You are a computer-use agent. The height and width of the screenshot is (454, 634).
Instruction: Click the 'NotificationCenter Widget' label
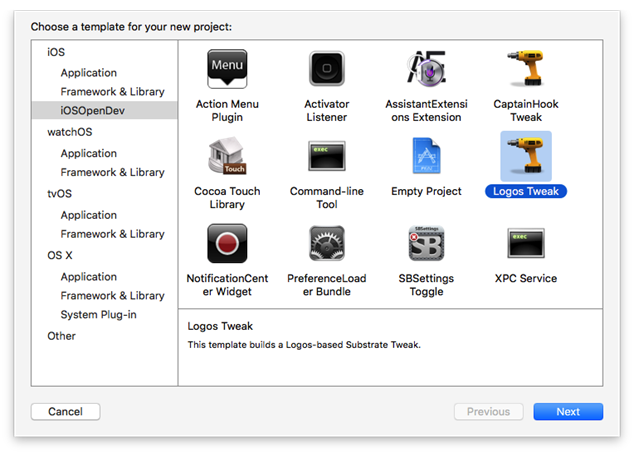227,285
